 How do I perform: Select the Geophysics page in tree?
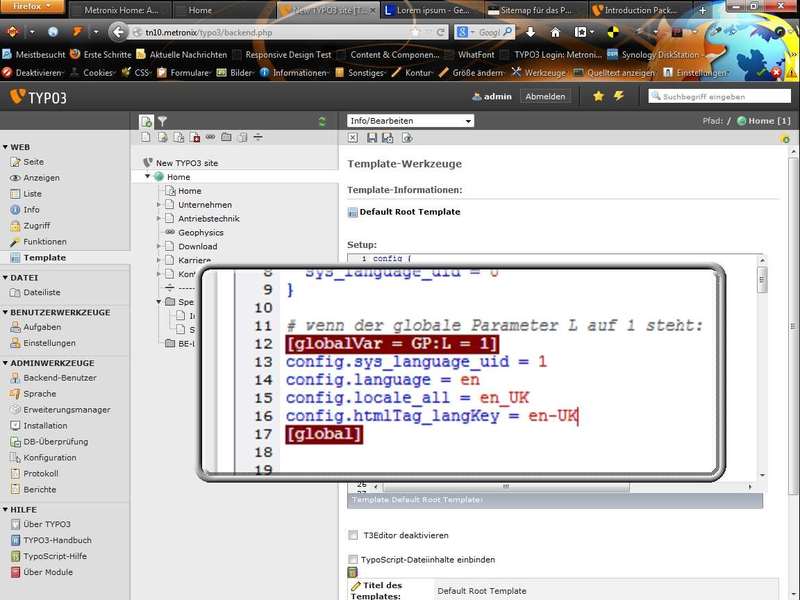(201, 232)
